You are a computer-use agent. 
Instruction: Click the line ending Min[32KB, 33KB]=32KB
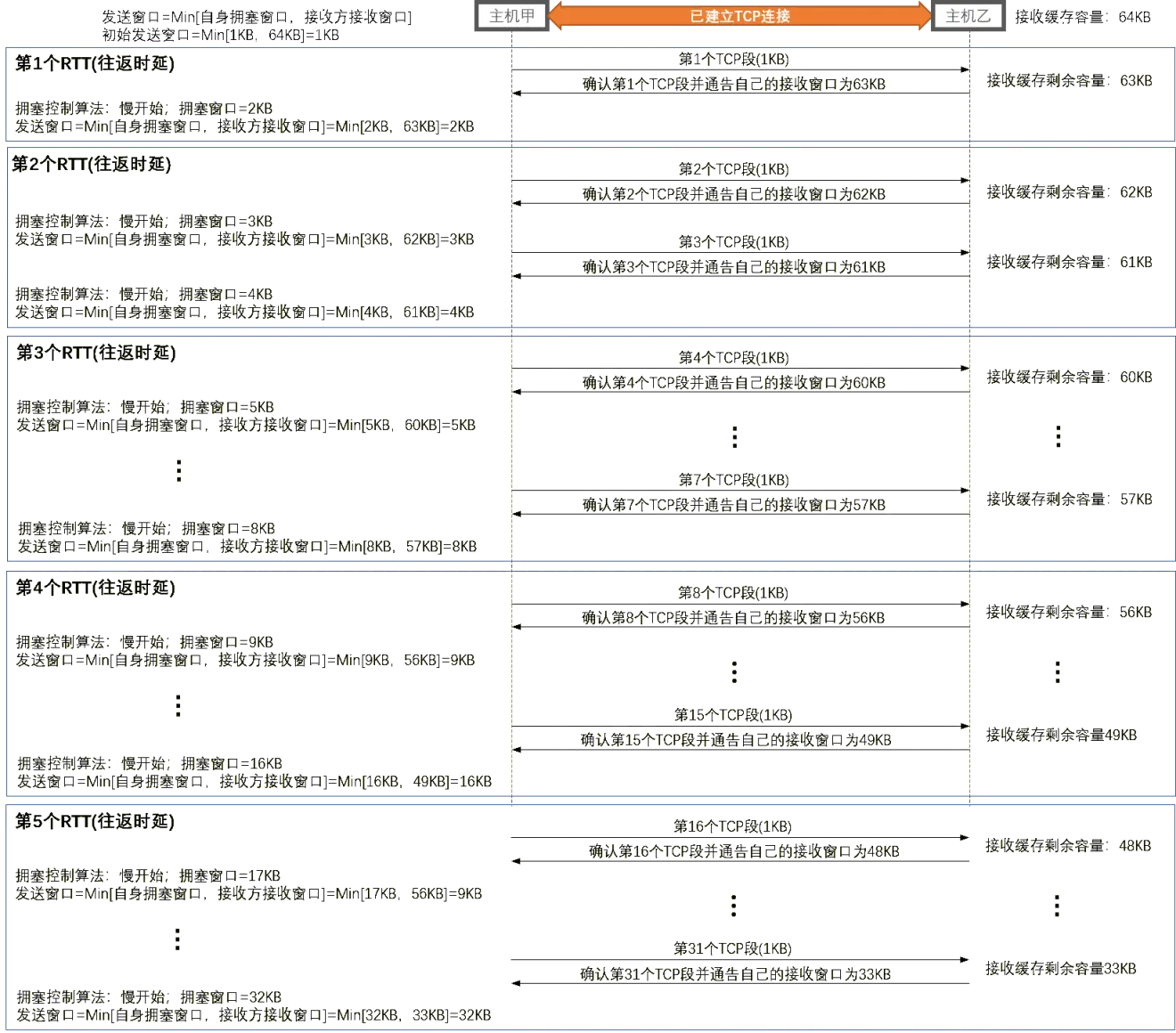click(254, 1015)
